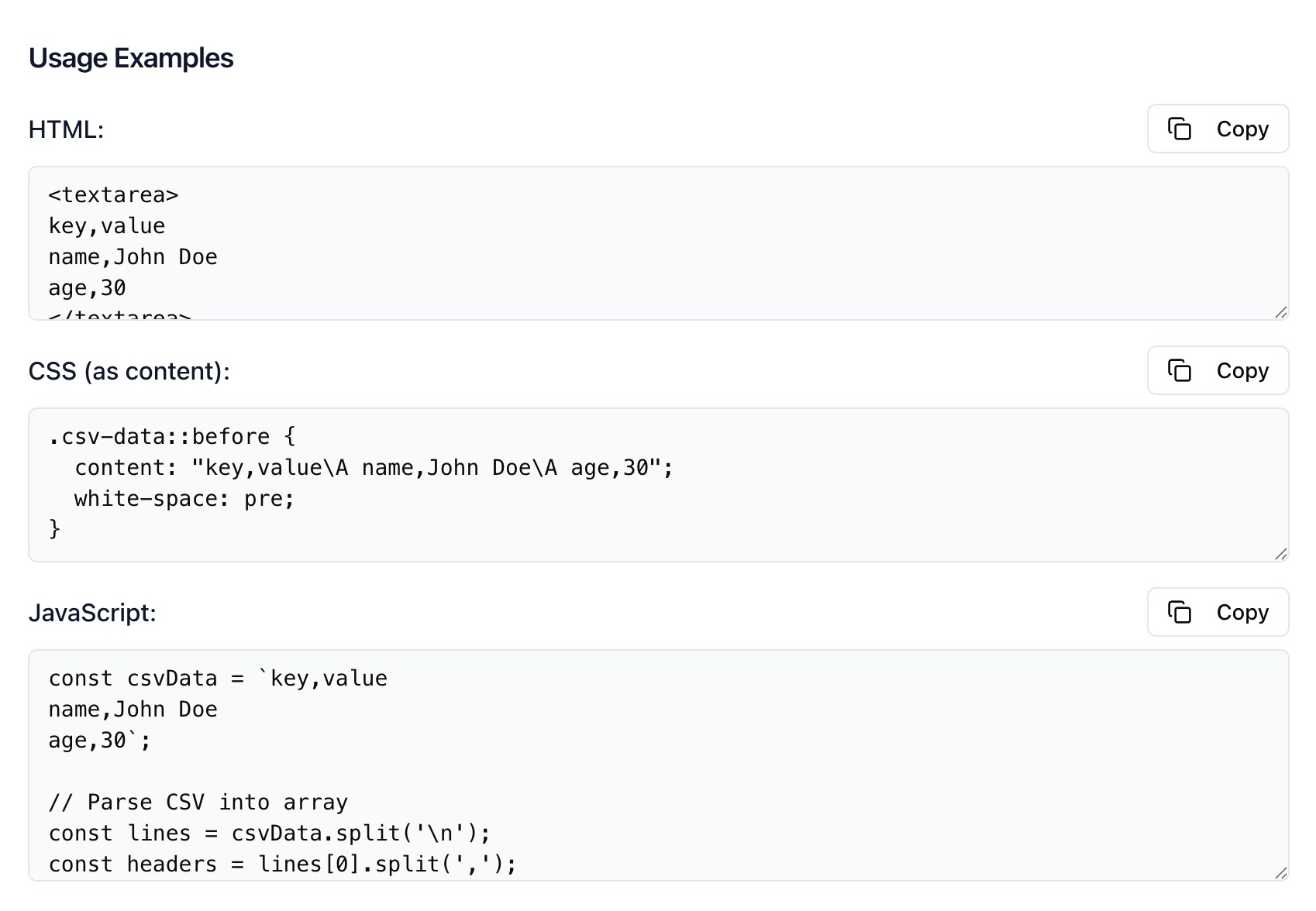
Task: Click the copy icon beside the HTML Copy button
Action: click(x=1180, y=129)
